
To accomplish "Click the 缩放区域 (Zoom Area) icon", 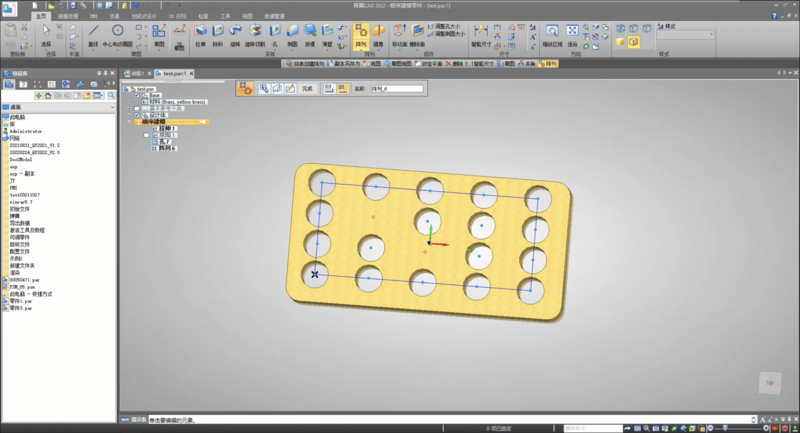I will 552,32.
